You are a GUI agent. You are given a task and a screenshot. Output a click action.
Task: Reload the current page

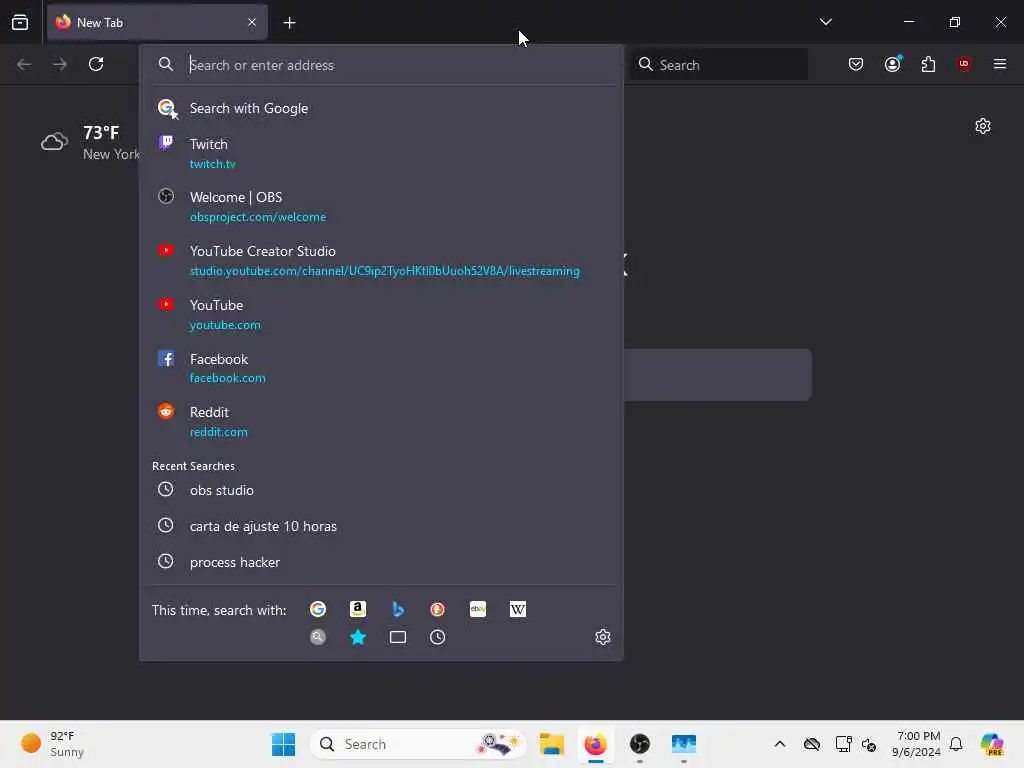(x=96, y=64)
